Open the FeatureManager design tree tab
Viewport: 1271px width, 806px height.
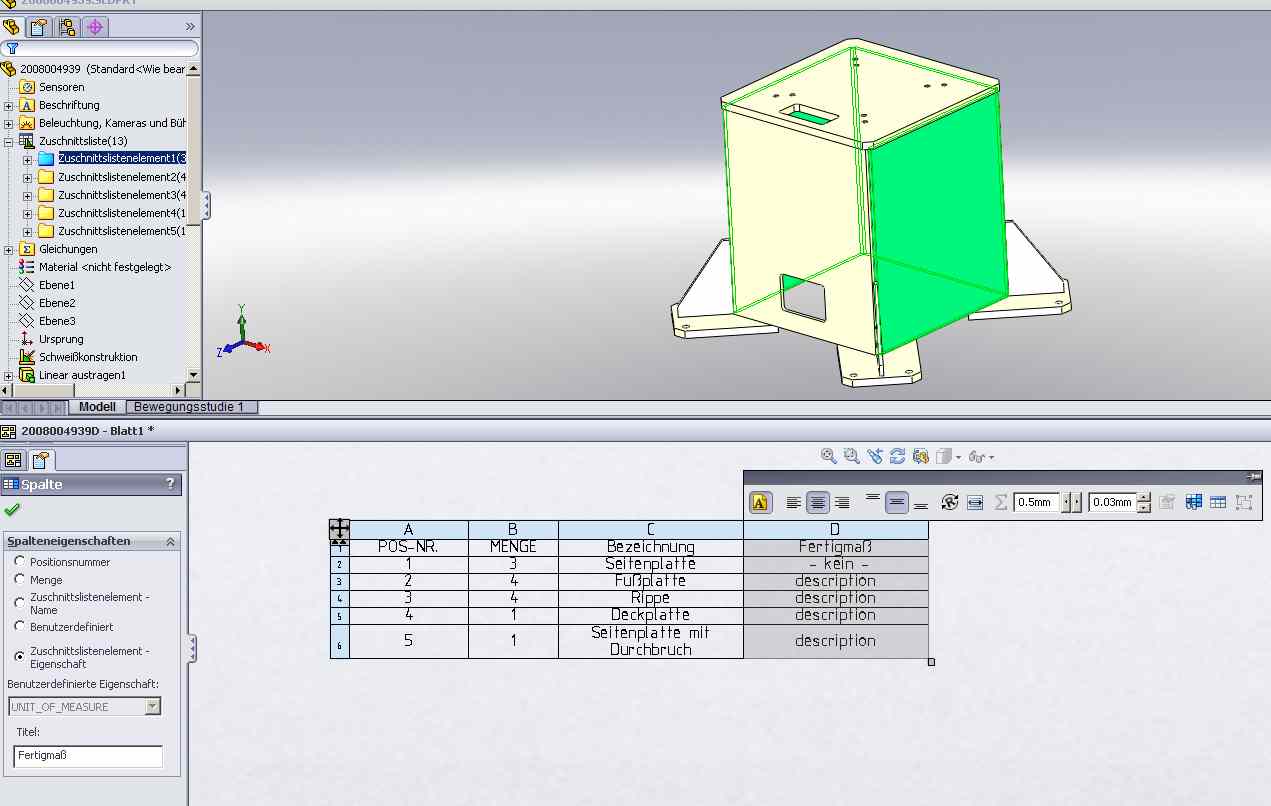[12, 27]
